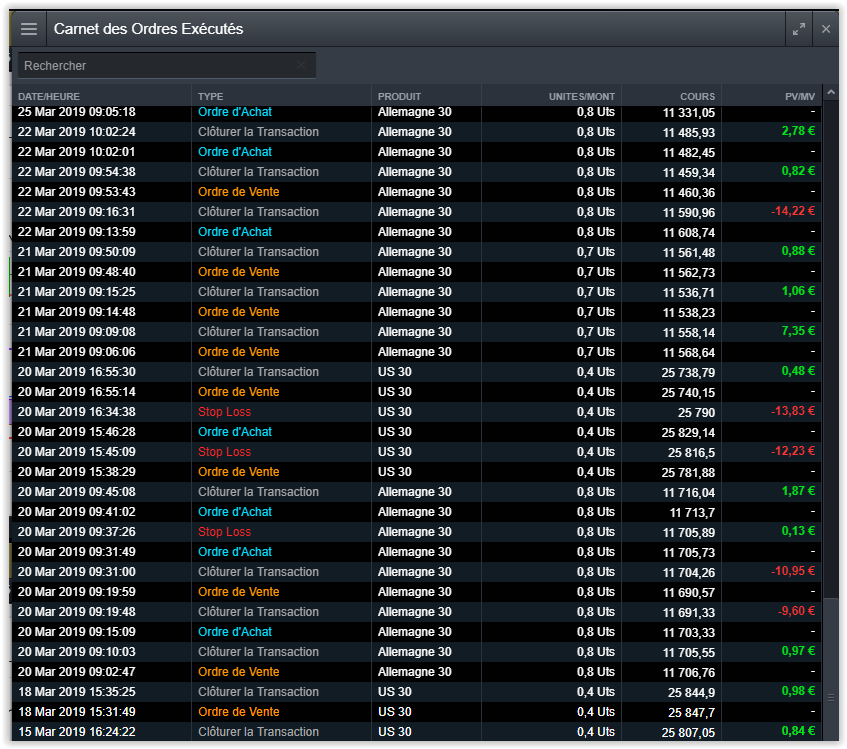Select the -14,22 € loss transaction row
847x749 pixels.
416,212
